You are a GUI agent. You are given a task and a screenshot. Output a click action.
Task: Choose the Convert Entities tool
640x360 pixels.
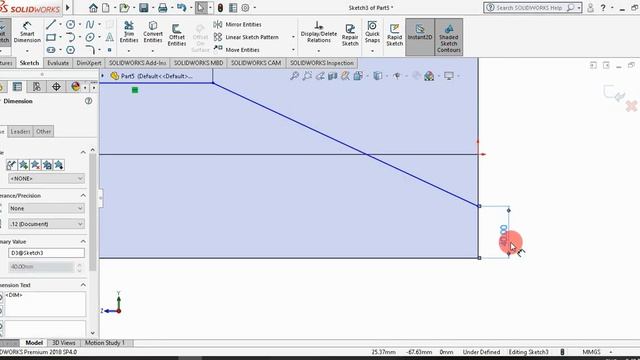tap(153, 32)
